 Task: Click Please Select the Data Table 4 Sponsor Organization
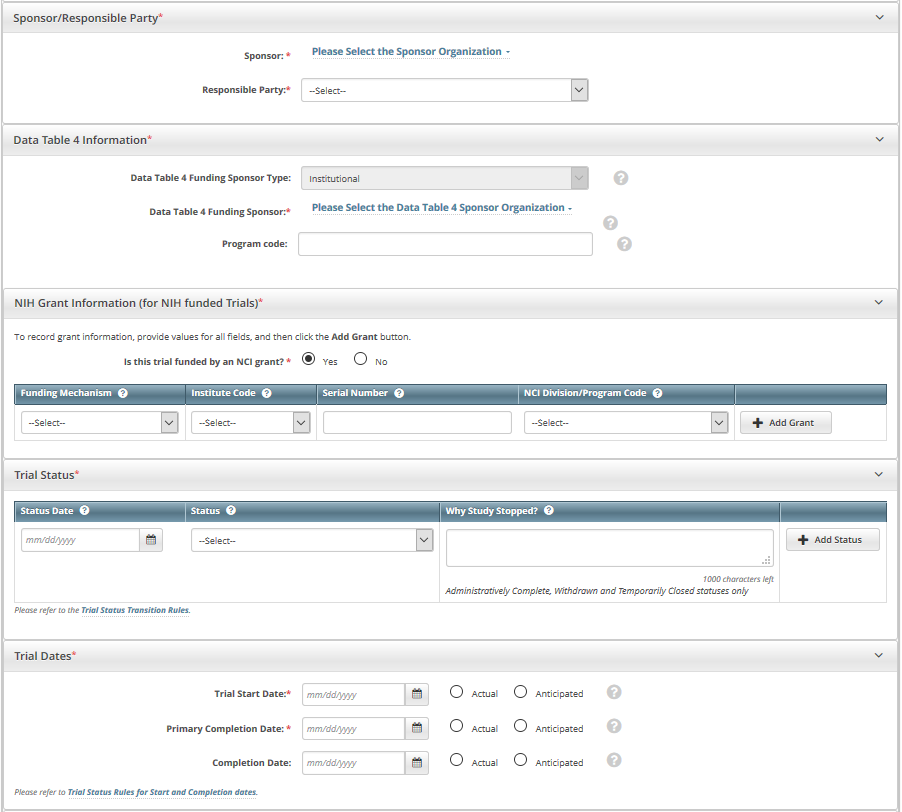(x=442, y=208)
